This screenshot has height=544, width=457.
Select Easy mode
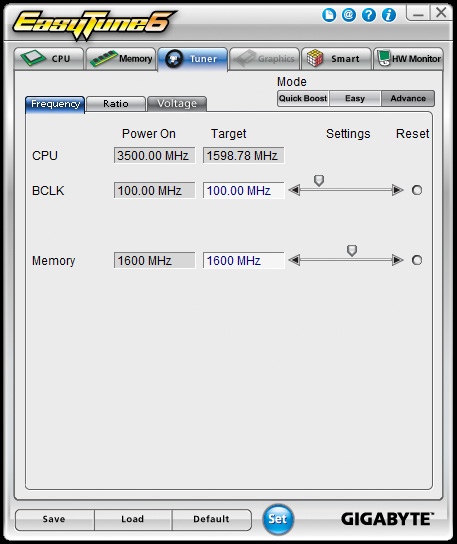(x=355, y=99)
